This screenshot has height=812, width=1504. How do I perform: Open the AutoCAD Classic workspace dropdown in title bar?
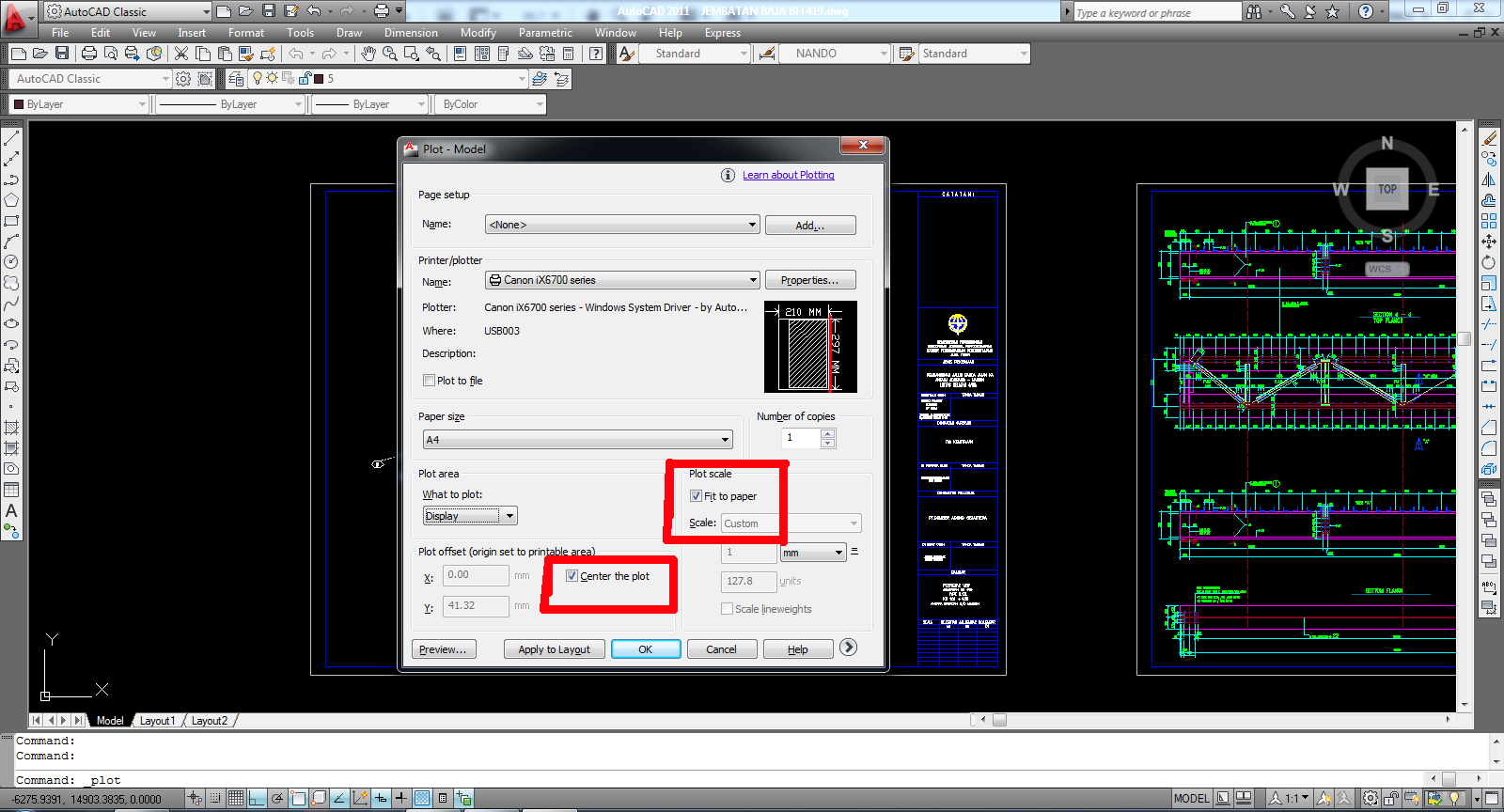tap(128, 11)
